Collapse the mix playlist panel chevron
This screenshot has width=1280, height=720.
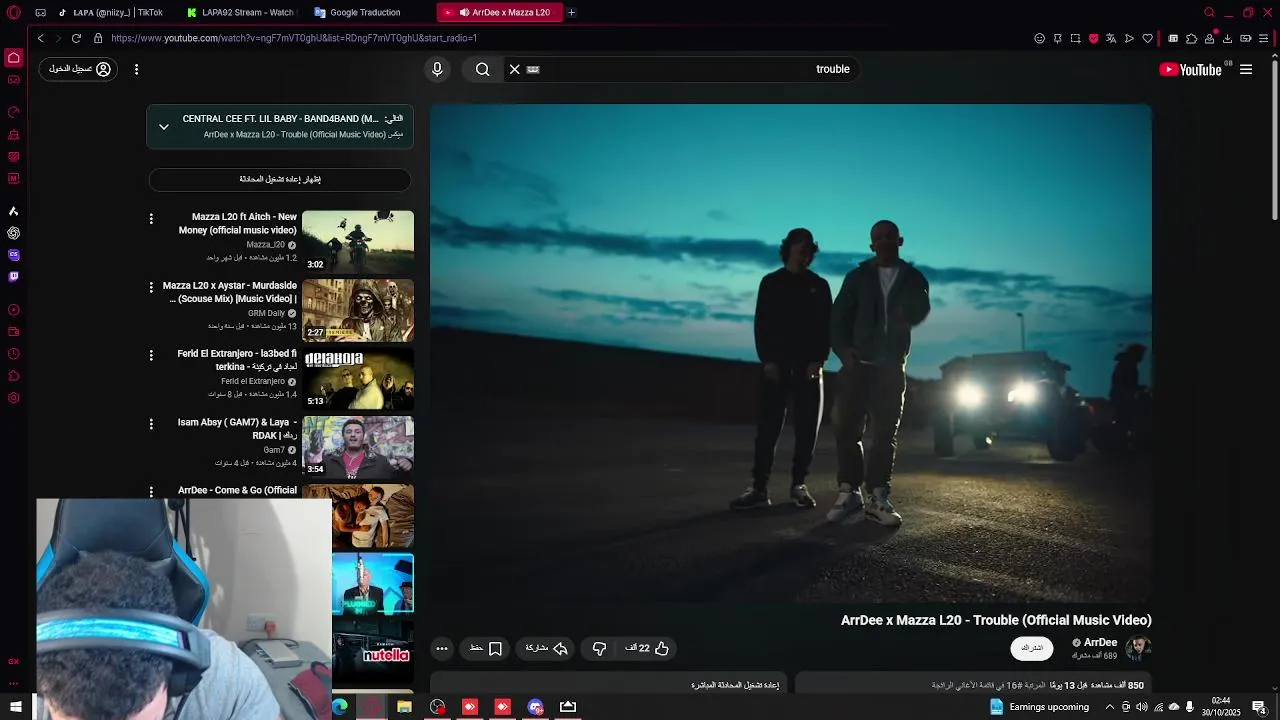[164, 127]
